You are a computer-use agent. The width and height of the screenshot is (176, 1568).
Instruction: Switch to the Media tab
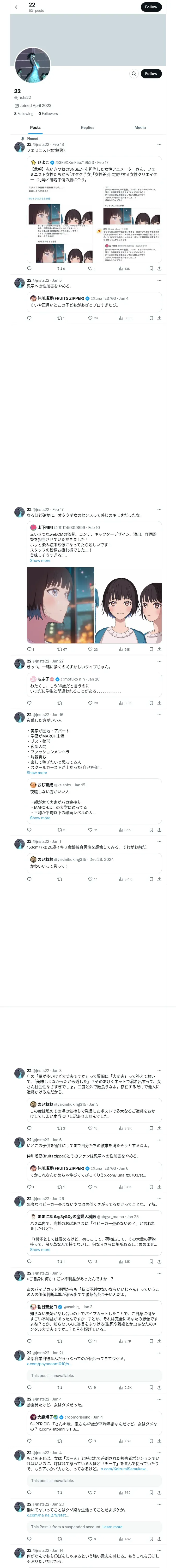(140, 127)
